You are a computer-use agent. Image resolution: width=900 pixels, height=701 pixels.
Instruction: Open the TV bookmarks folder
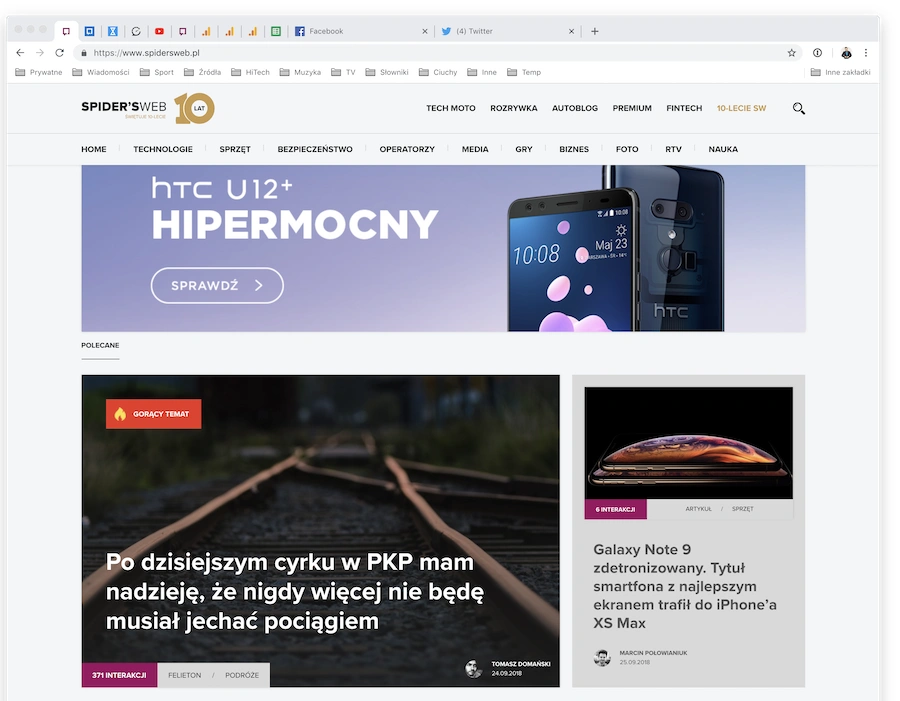coord(343,72)
